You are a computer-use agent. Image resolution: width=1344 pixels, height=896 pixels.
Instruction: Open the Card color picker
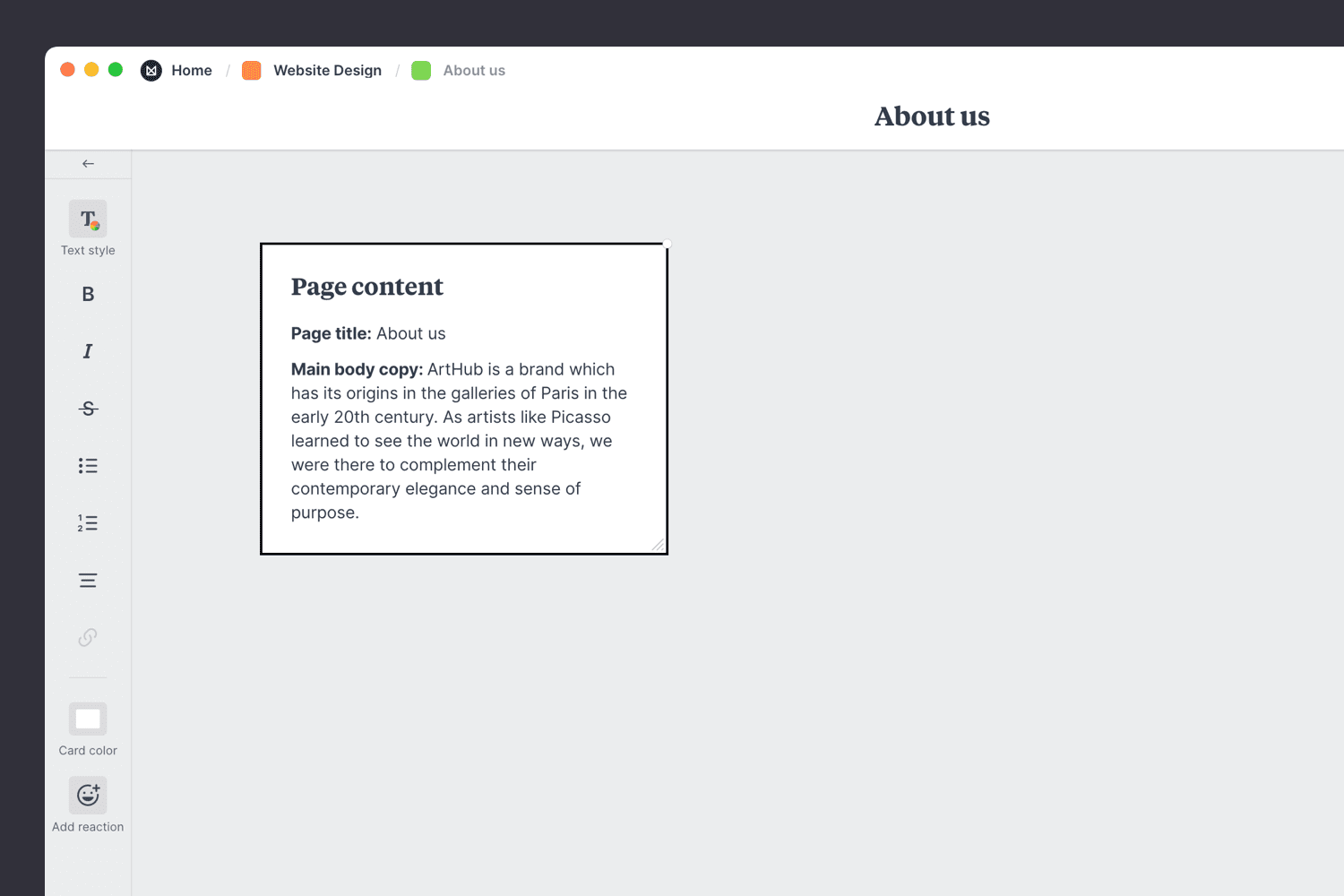point(87,718)
